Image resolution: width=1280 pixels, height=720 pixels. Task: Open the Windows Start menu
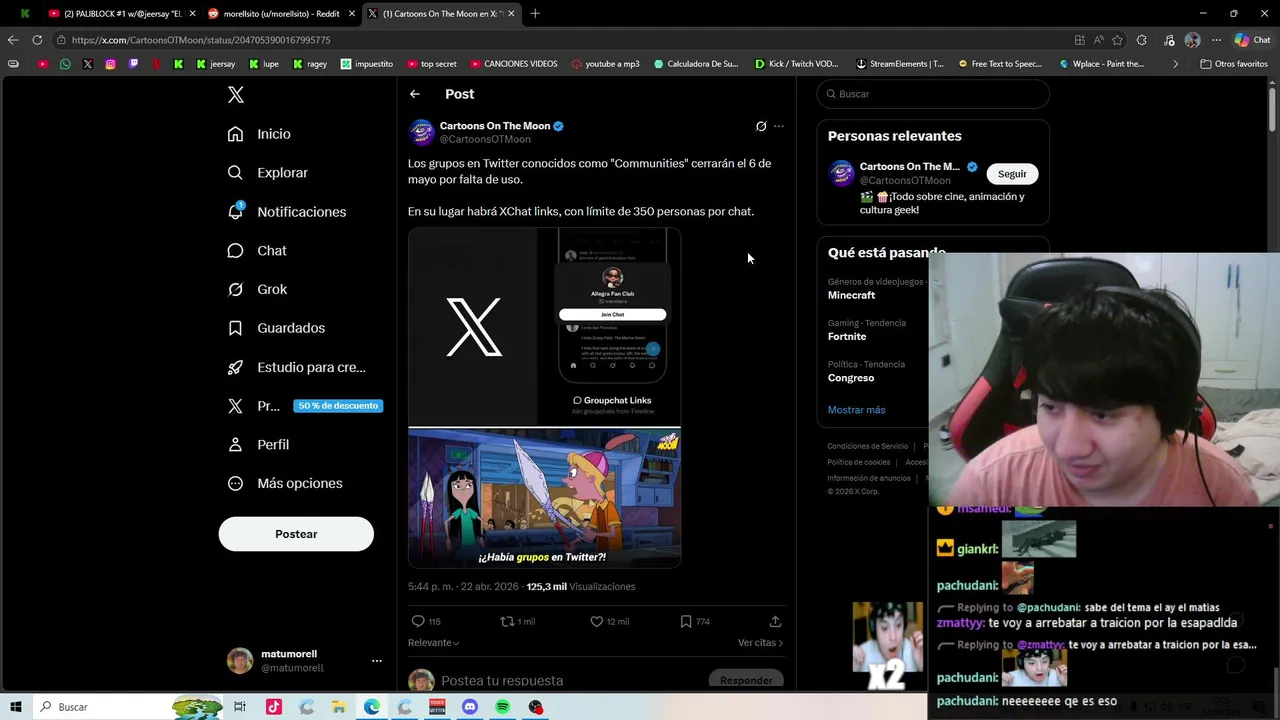click(16, 707)
